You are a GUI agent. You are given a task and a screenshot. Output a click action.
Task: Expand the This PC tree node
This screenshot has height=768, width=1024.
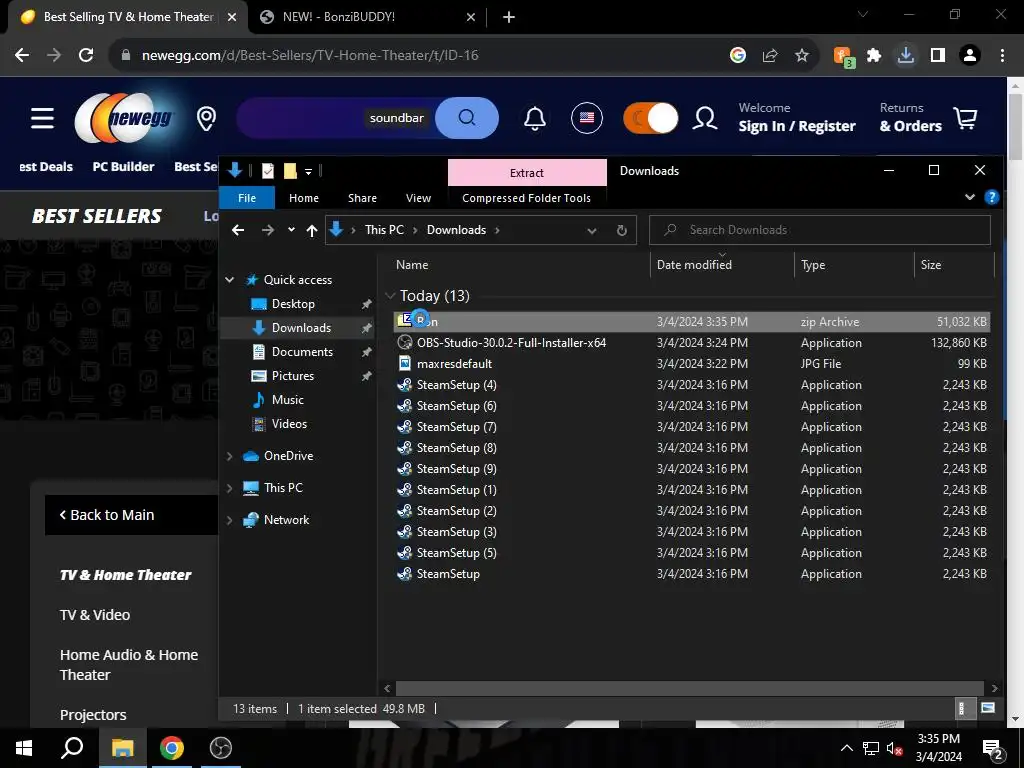click(230, 488)
